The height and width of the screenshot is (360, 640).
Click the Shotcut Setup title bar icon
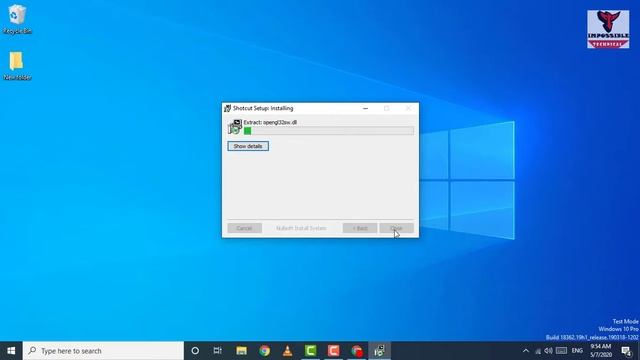click(228, 108)
